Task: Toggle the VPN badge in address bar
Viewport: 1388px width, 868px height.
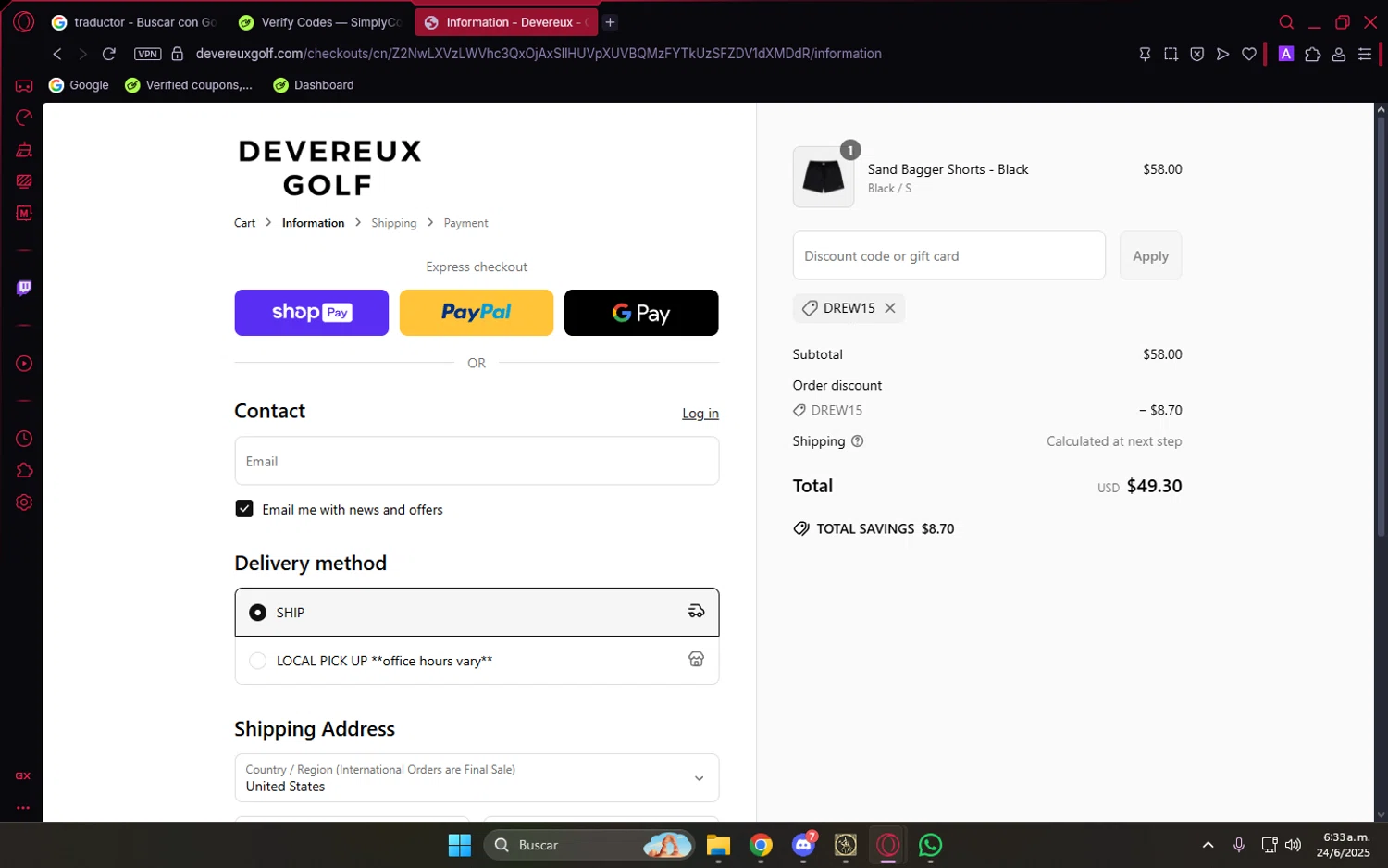Action: pos(148,54)
